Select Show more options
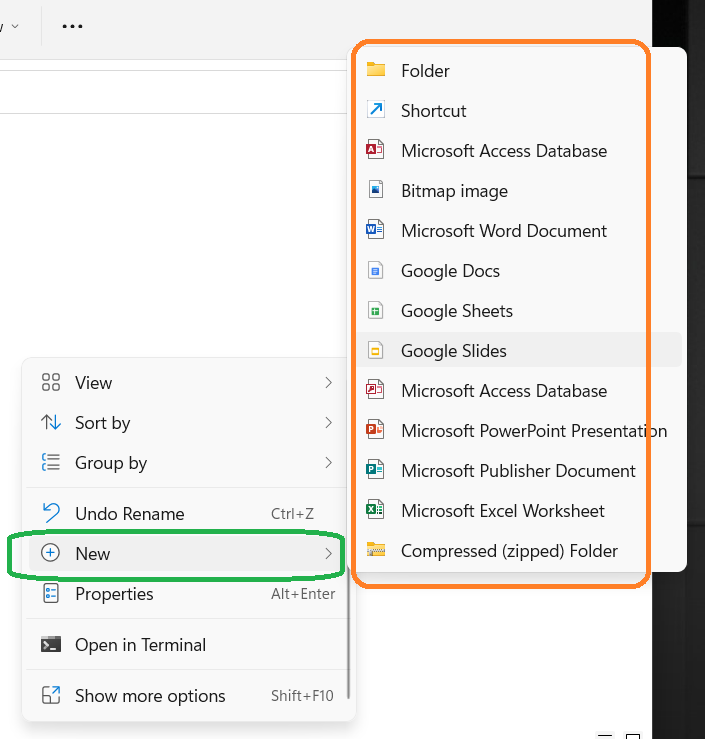705x739 pixels. point(187,696)
